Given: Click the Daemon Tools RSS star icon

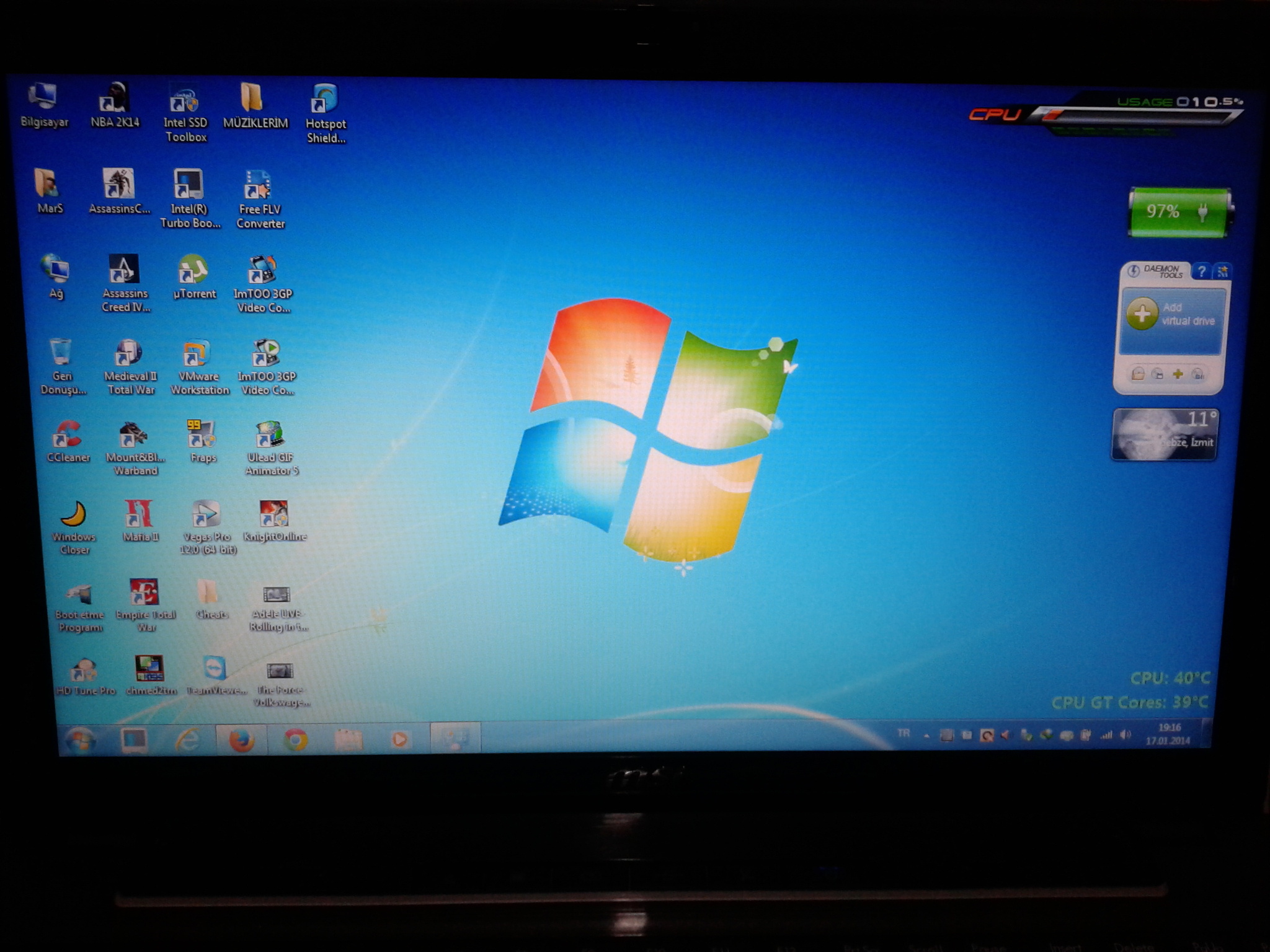Looking at the screenshot, I should tap(1222, 271).
